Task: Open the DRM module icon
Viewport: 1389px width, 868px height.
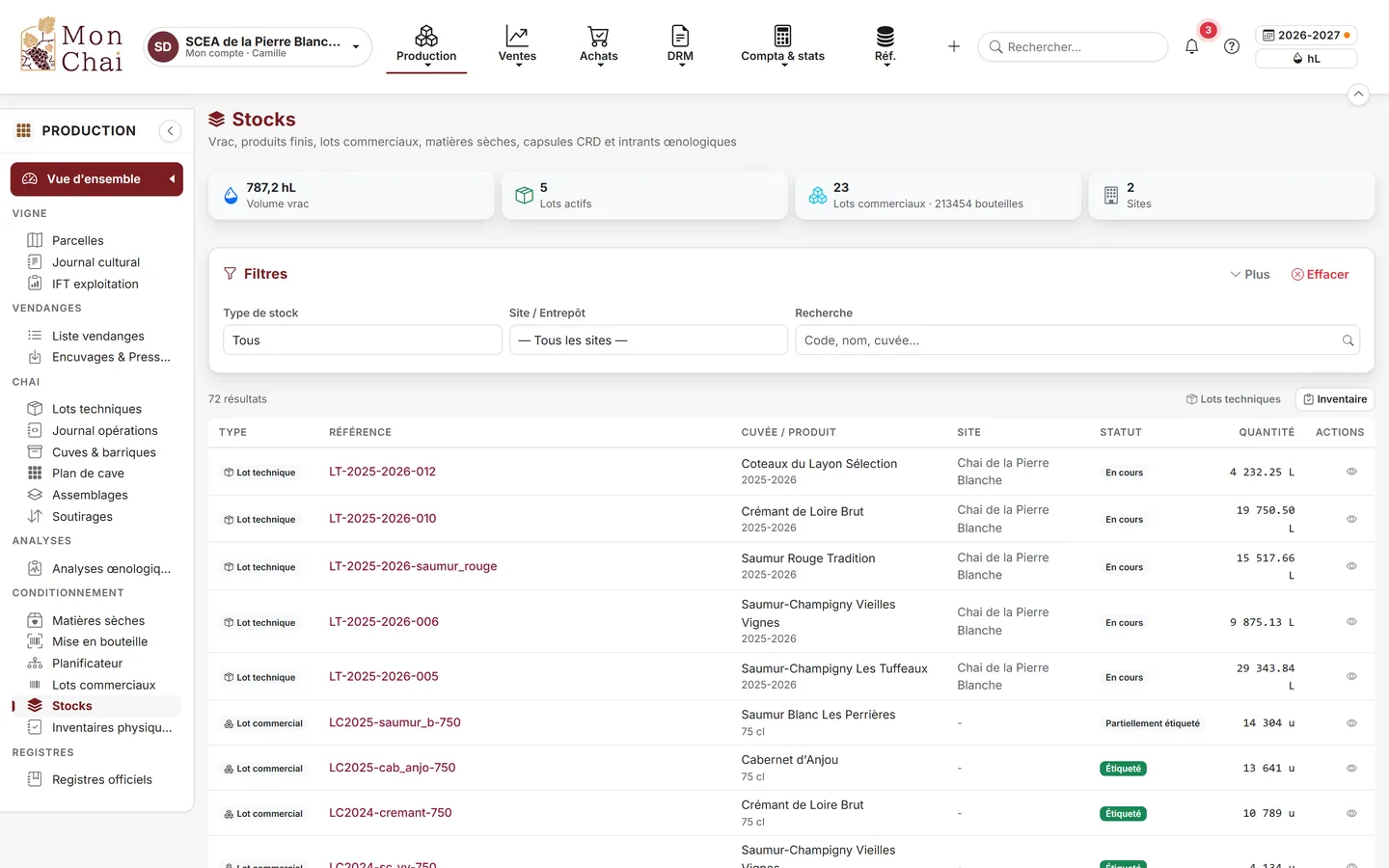Action: pyautogui.click(x=680, y=37)
